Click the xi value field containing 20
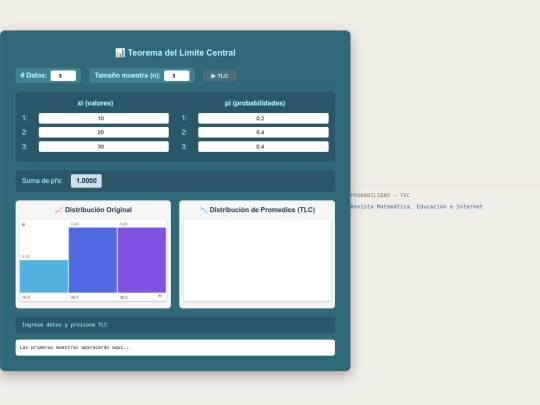The width and height of the screenshot is (540, 405). click(x=104, y=132)
